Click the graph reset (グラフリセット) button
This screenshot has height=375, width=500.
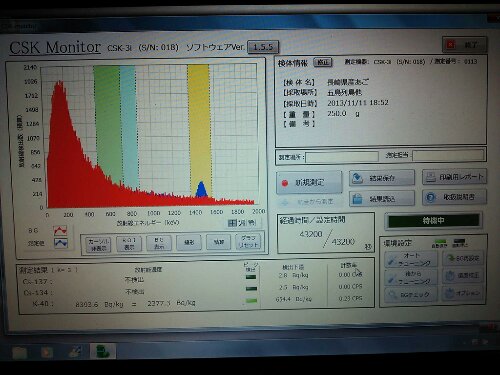click(248, 241)
